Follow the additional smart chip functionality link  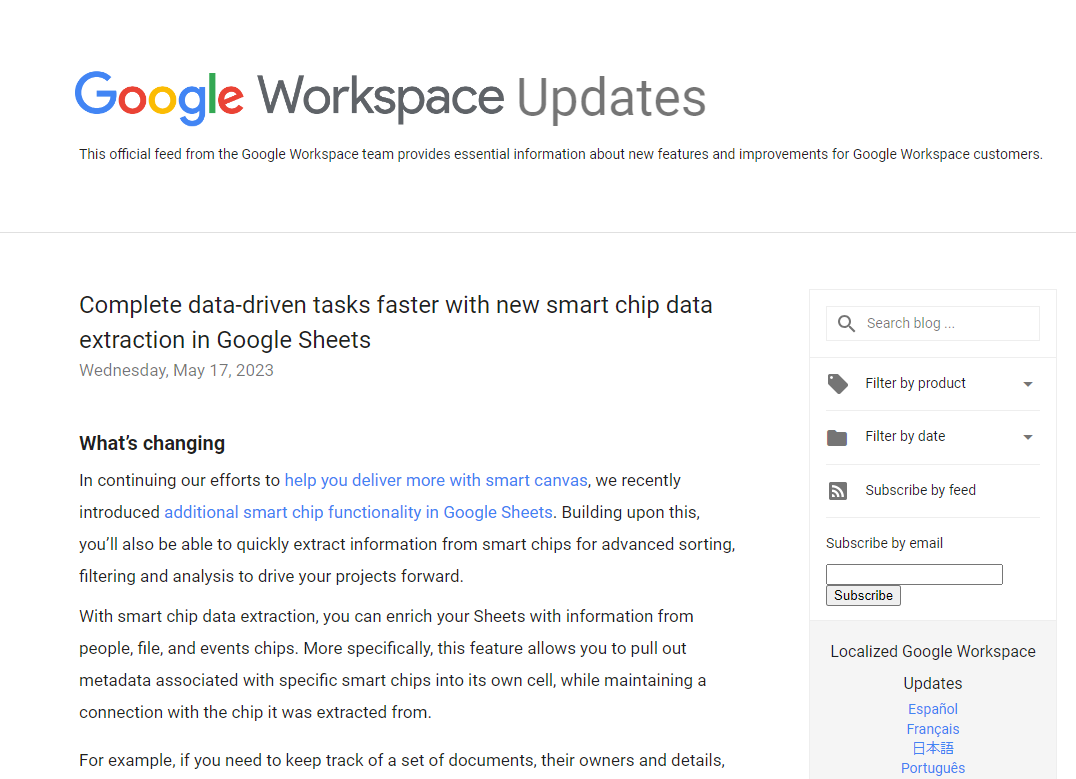pyautogui.click(x=359, y=512)
